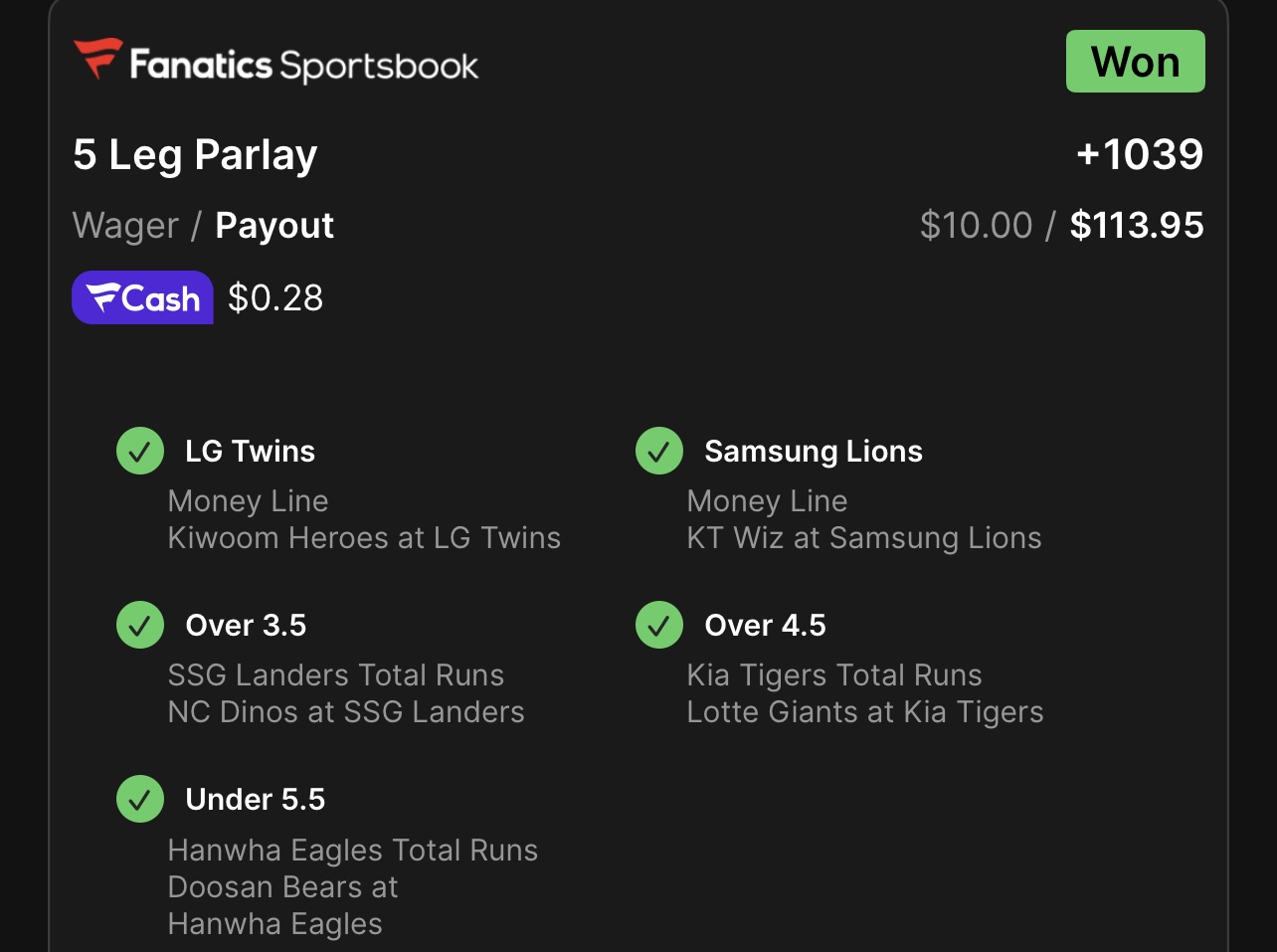Click the +1039 parlay odds

pos(1140,154)
